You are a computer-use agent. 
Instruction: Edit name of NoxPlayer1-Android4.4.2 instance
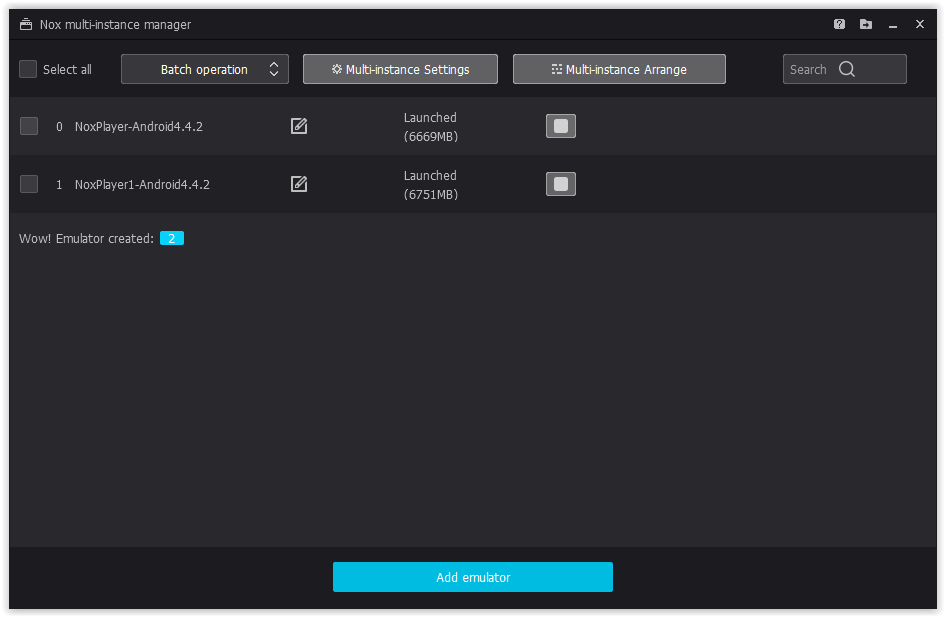coord(299,184)
